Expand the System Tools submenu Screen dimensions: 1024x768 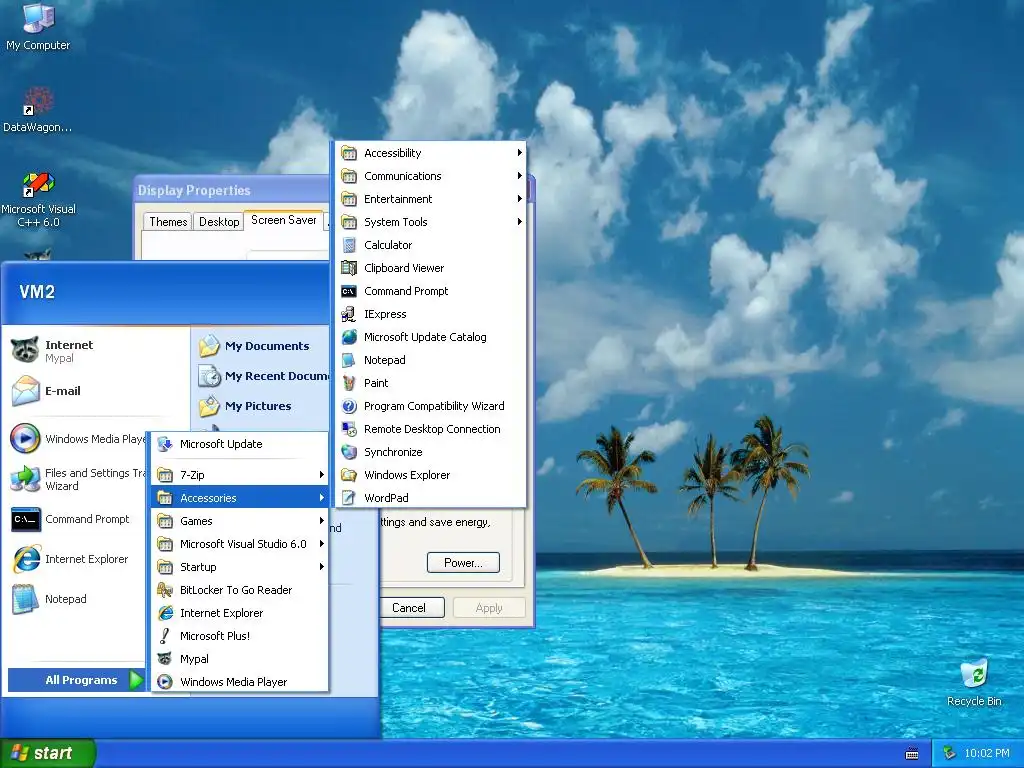(x=430, y=222)
